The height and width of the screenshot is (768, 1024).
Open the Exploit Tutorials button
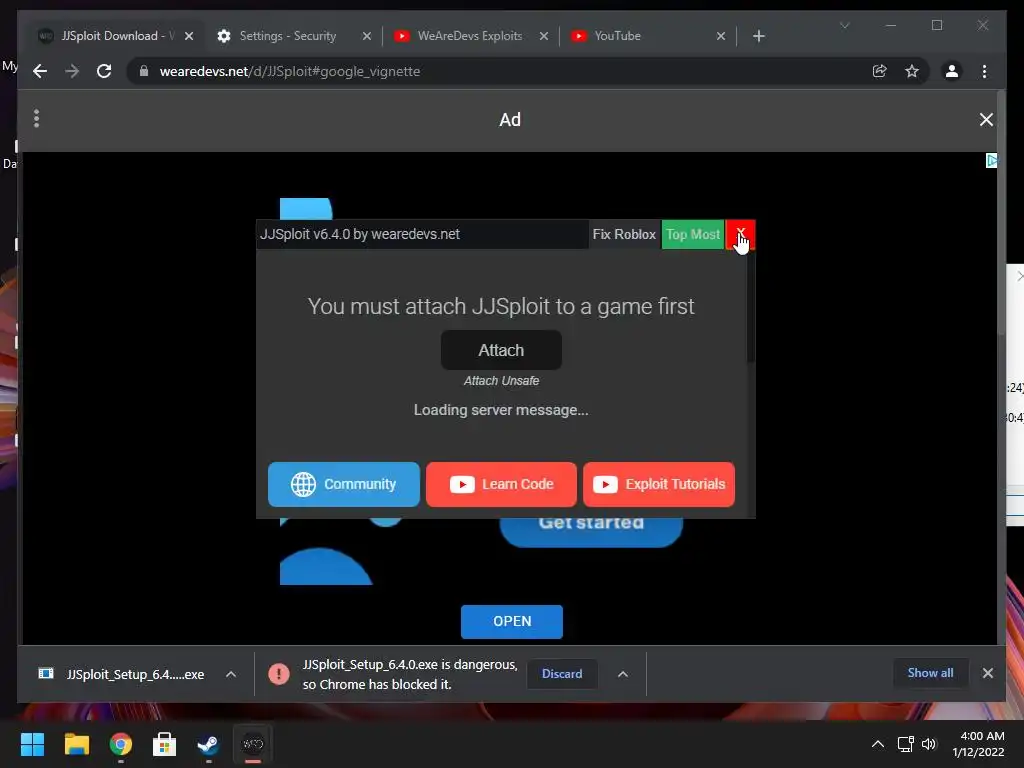point(658,484)
